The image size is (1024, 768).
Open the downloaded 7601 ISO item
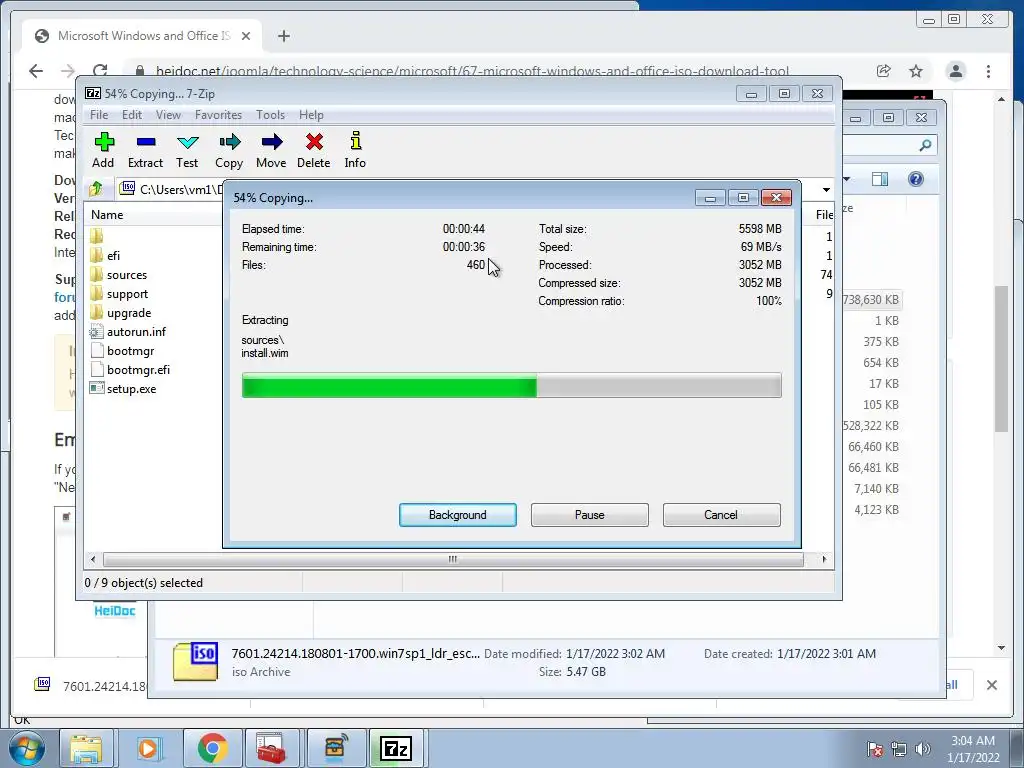tap(91, 686)
